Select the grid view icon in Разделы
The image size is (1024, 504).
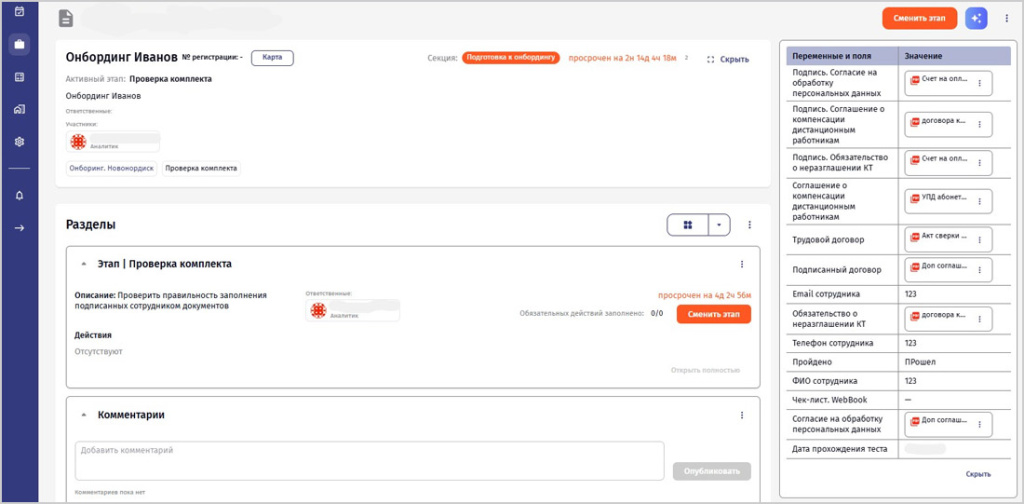tap(687, 225)
